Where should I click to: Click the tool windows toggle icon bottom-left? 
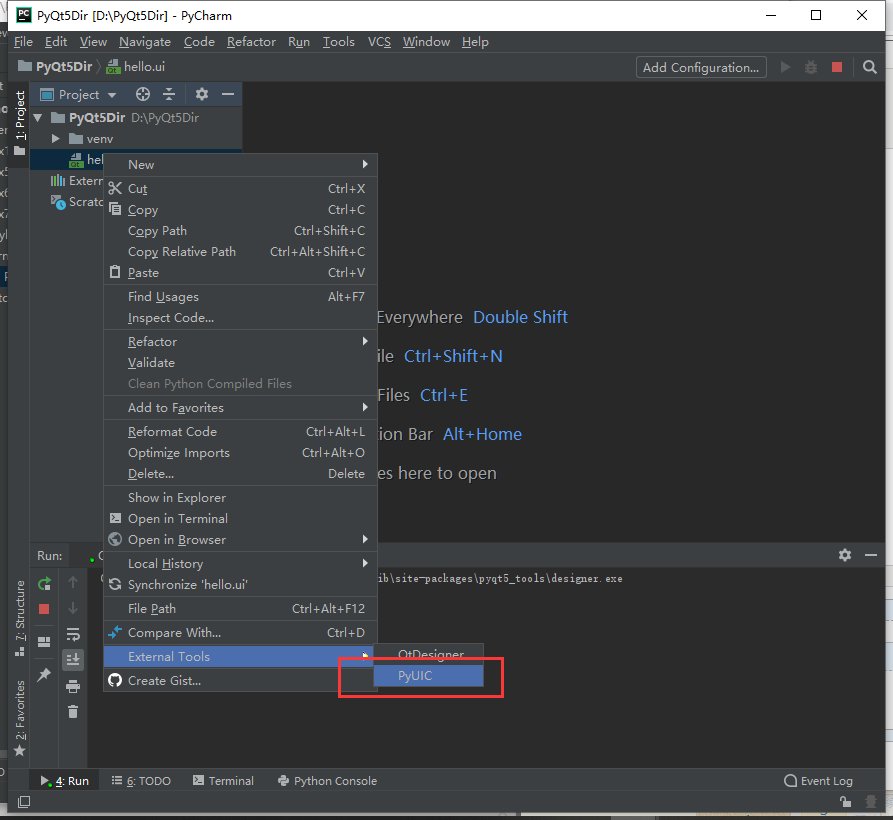(x=23, y=802)
